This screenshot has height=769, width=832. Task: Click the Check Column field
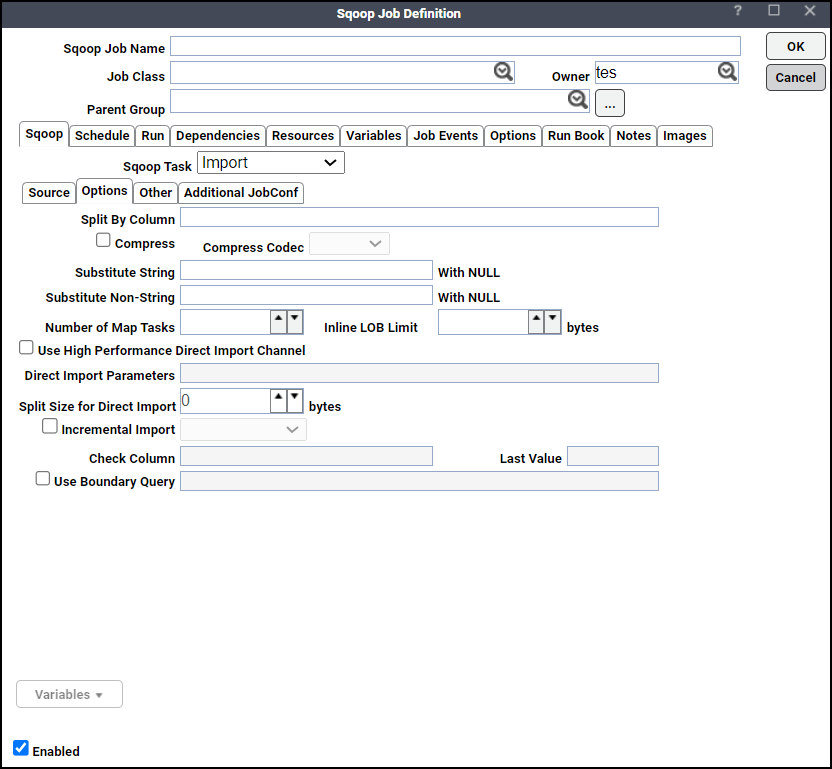pos(306,456)
